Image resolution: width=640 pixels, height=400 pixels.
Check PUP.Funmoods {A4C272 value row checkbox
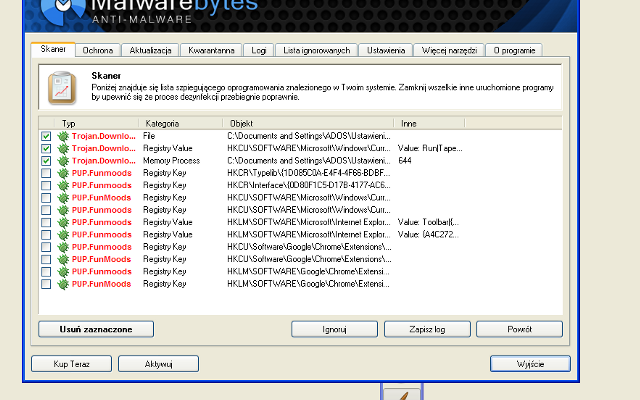pyautogui.click(x=46, y=235)
